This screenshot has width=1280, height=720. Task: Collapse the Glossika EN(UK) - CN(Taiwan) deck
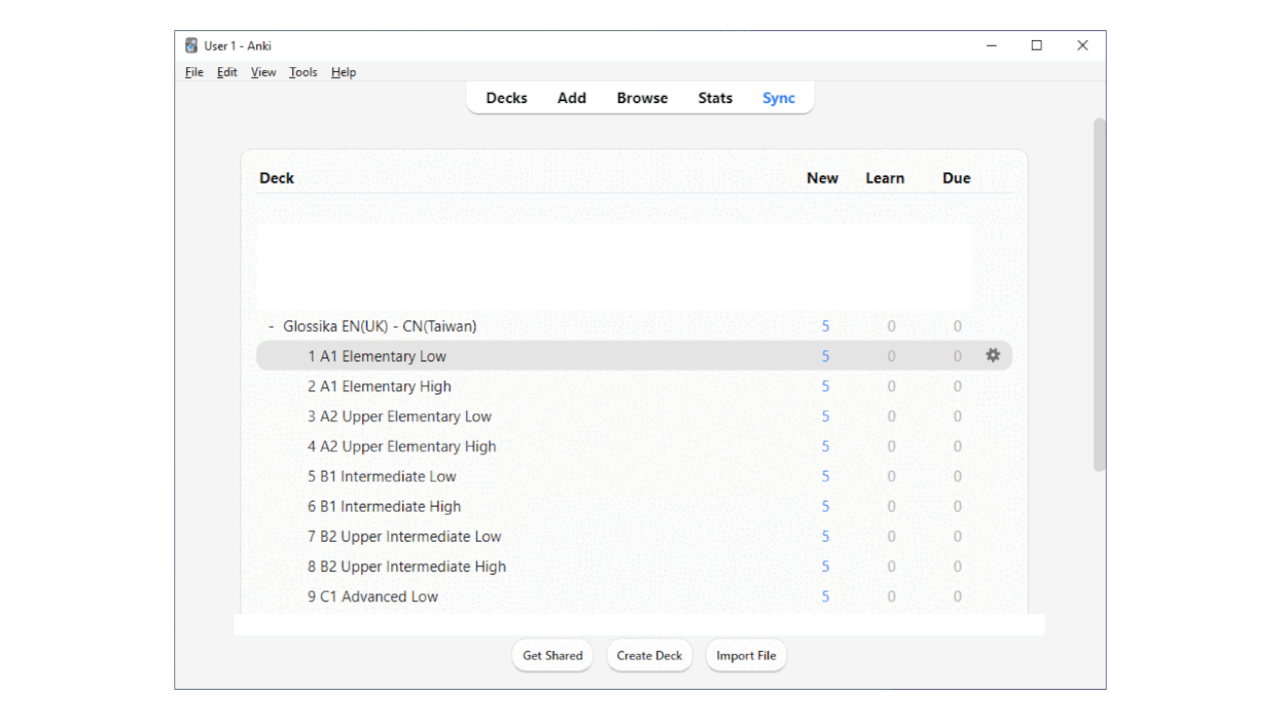tap(271, 326)
